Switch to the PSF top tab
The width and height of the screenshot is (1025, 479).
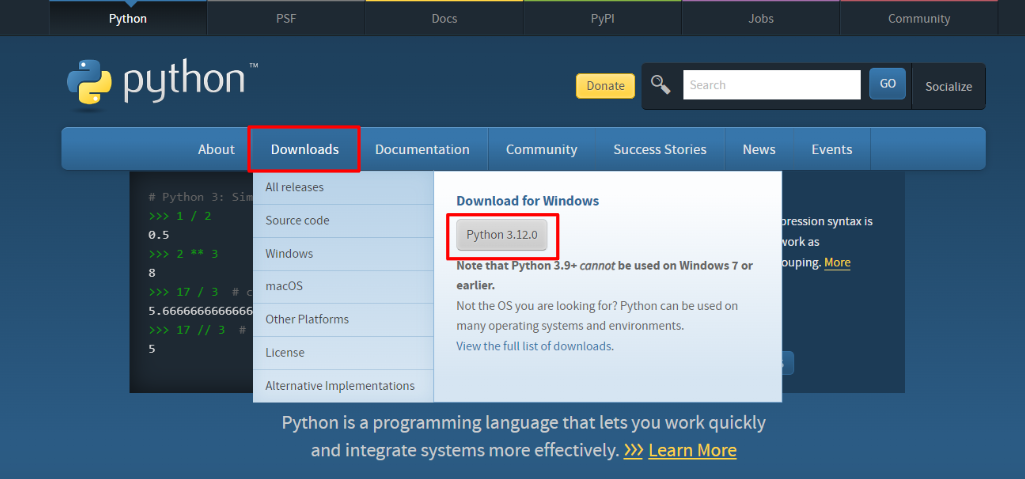286,18
